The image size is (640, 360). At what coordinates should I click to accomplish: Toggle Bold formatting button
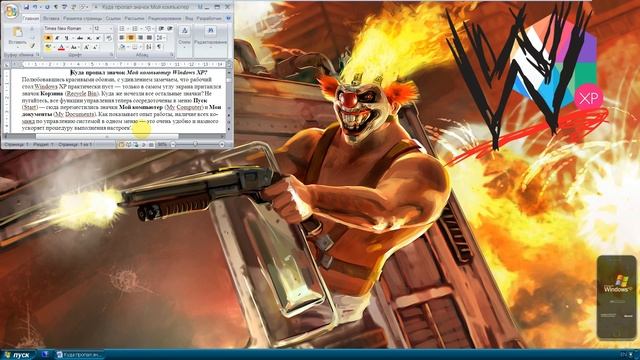point(48,38)
